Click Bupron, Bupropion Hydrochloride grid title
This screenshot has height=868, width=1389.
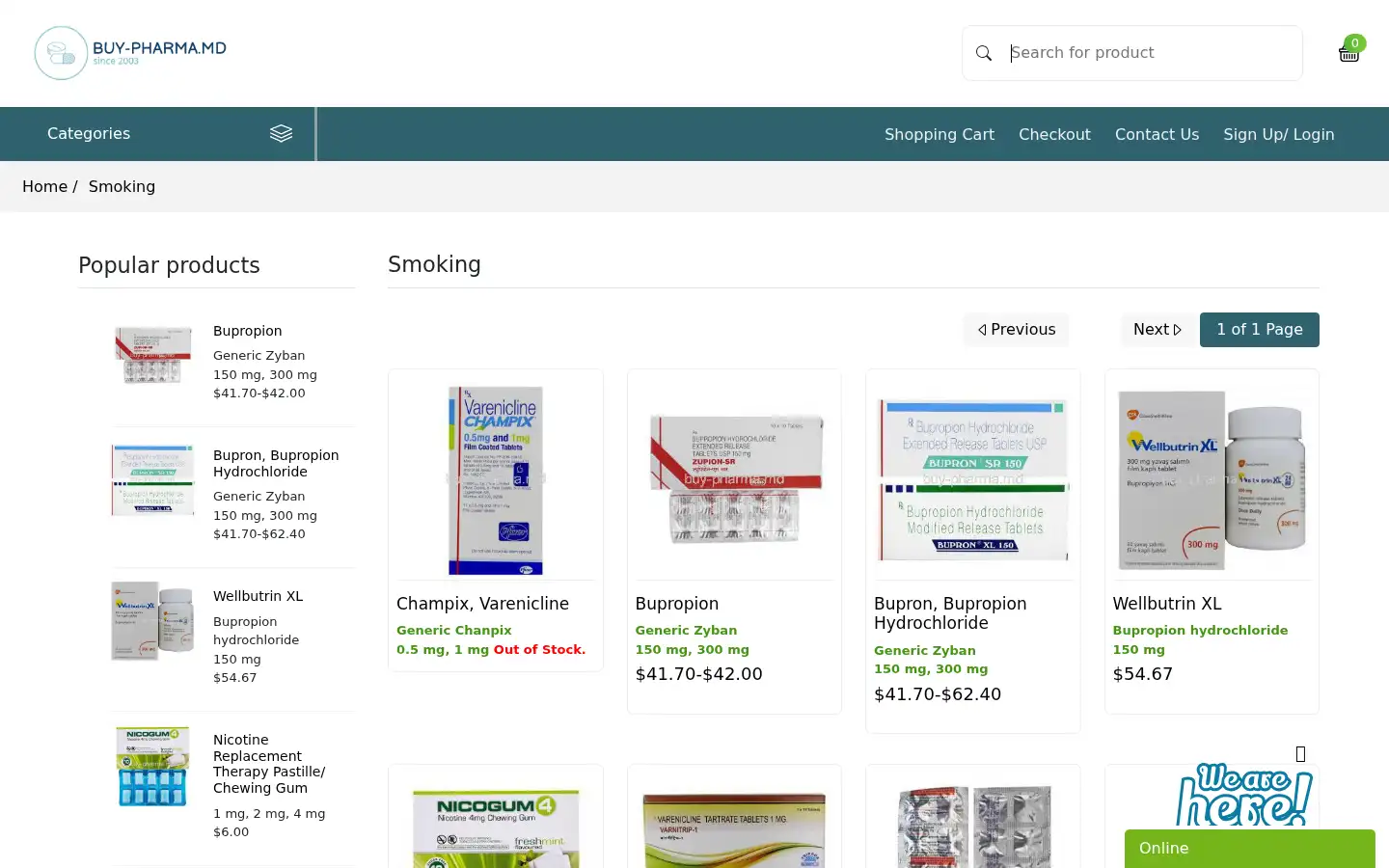point(950,613)
